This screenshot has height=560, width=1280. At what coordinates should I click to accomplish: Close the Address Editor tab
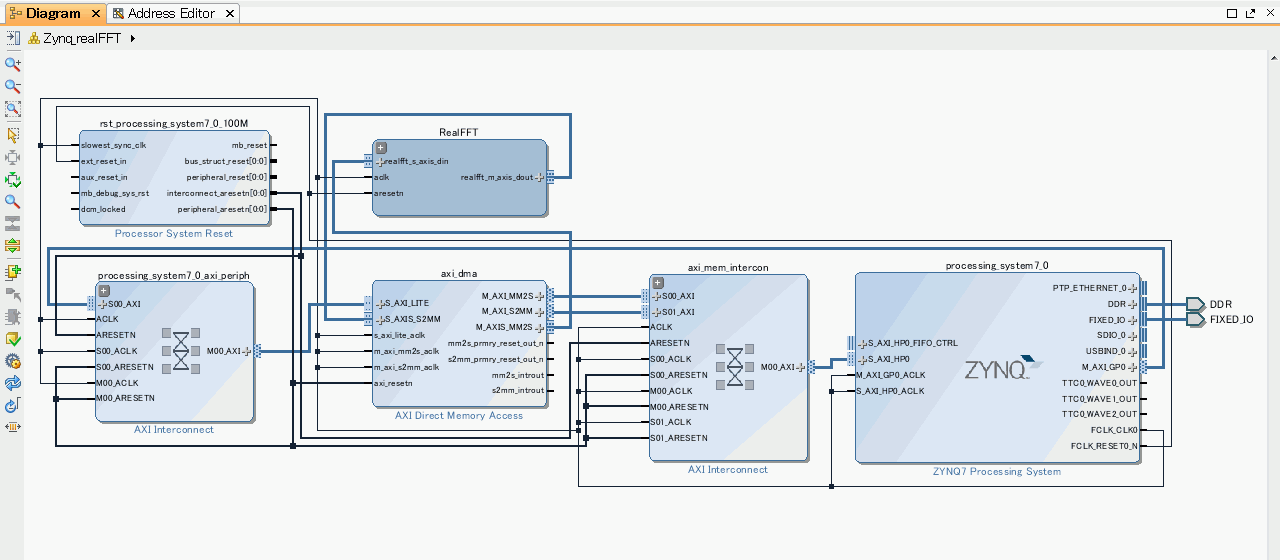(x=229, y=13)
